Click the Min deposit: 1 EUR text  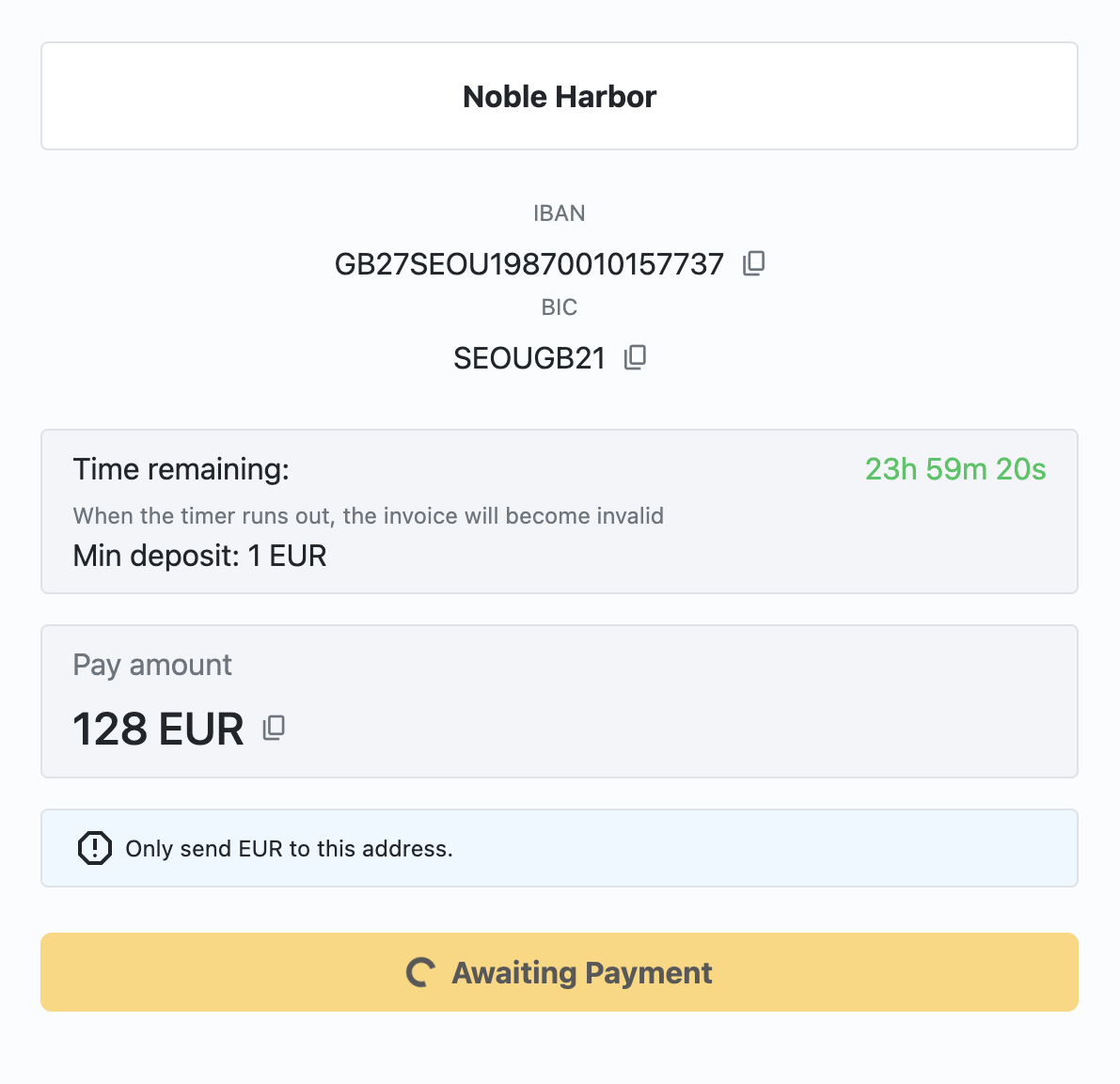(199, 556)
